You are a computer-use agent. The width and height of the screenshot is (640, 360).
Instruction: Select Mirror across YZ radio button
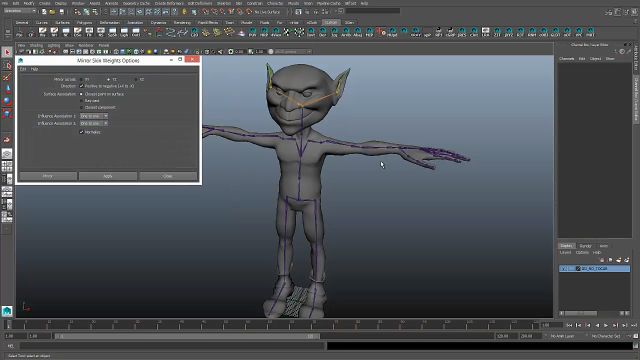(109, 79)
